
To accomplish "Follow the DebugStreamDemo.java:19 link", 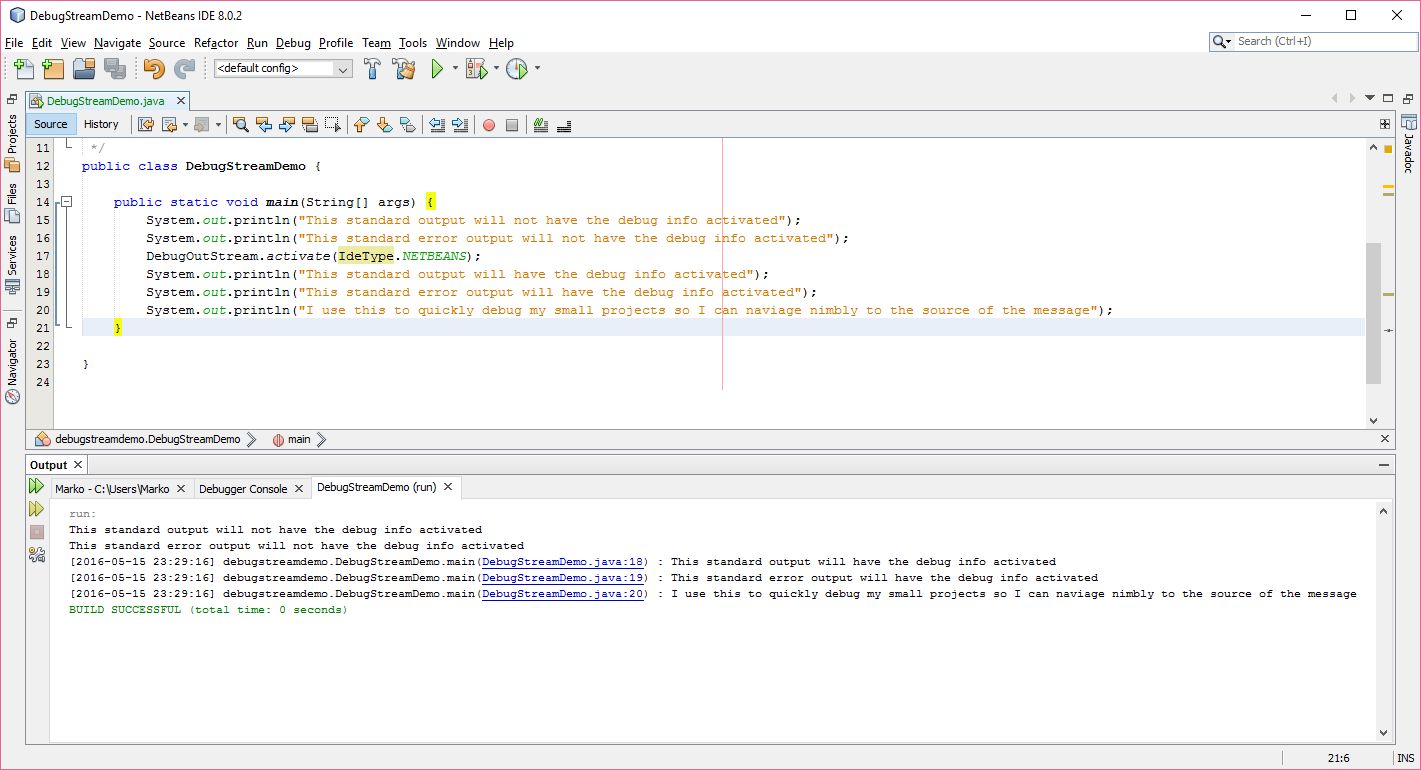I will [563, 578].
